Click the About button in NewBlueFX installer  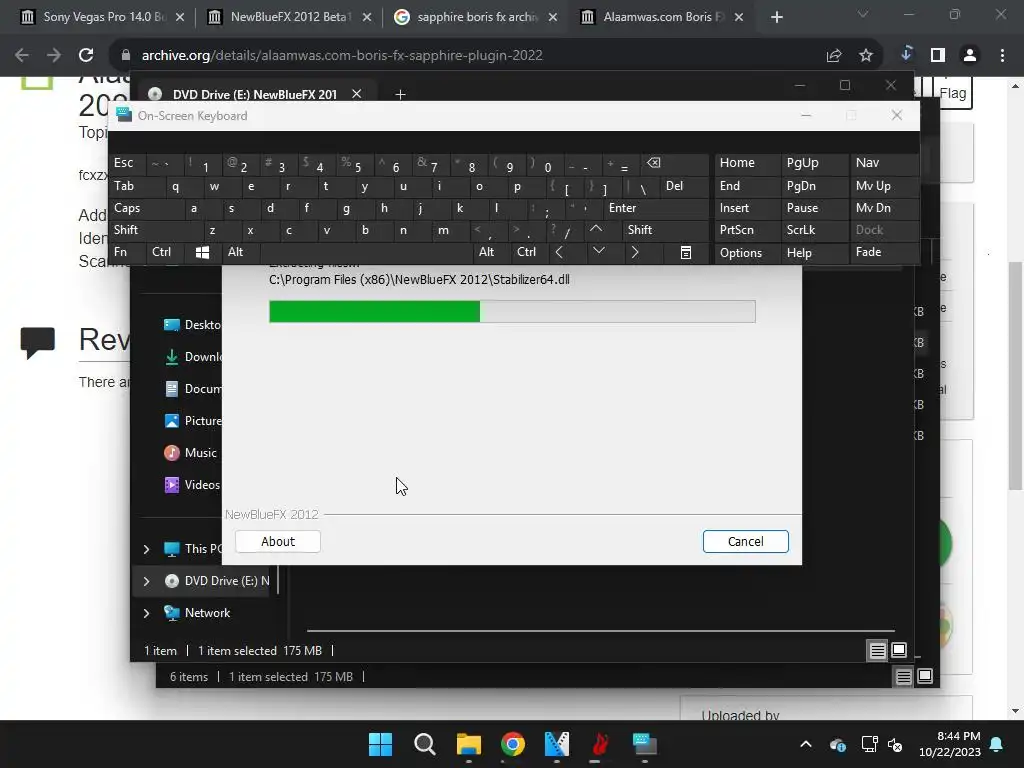pyautogui.click(x=278, y=541)
